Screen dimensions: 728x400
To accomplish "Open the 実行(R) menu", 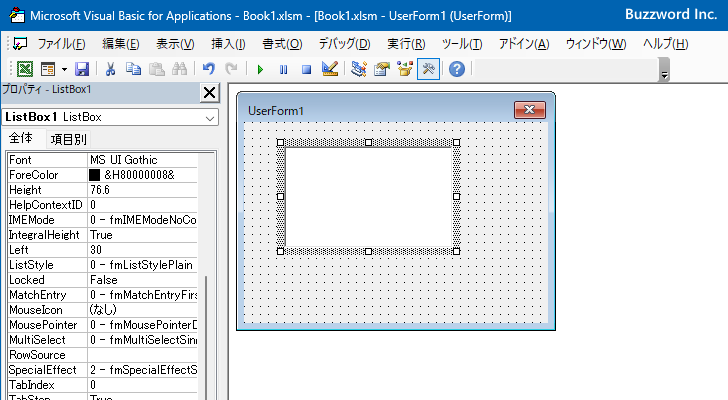I will (x=406, y=44).
